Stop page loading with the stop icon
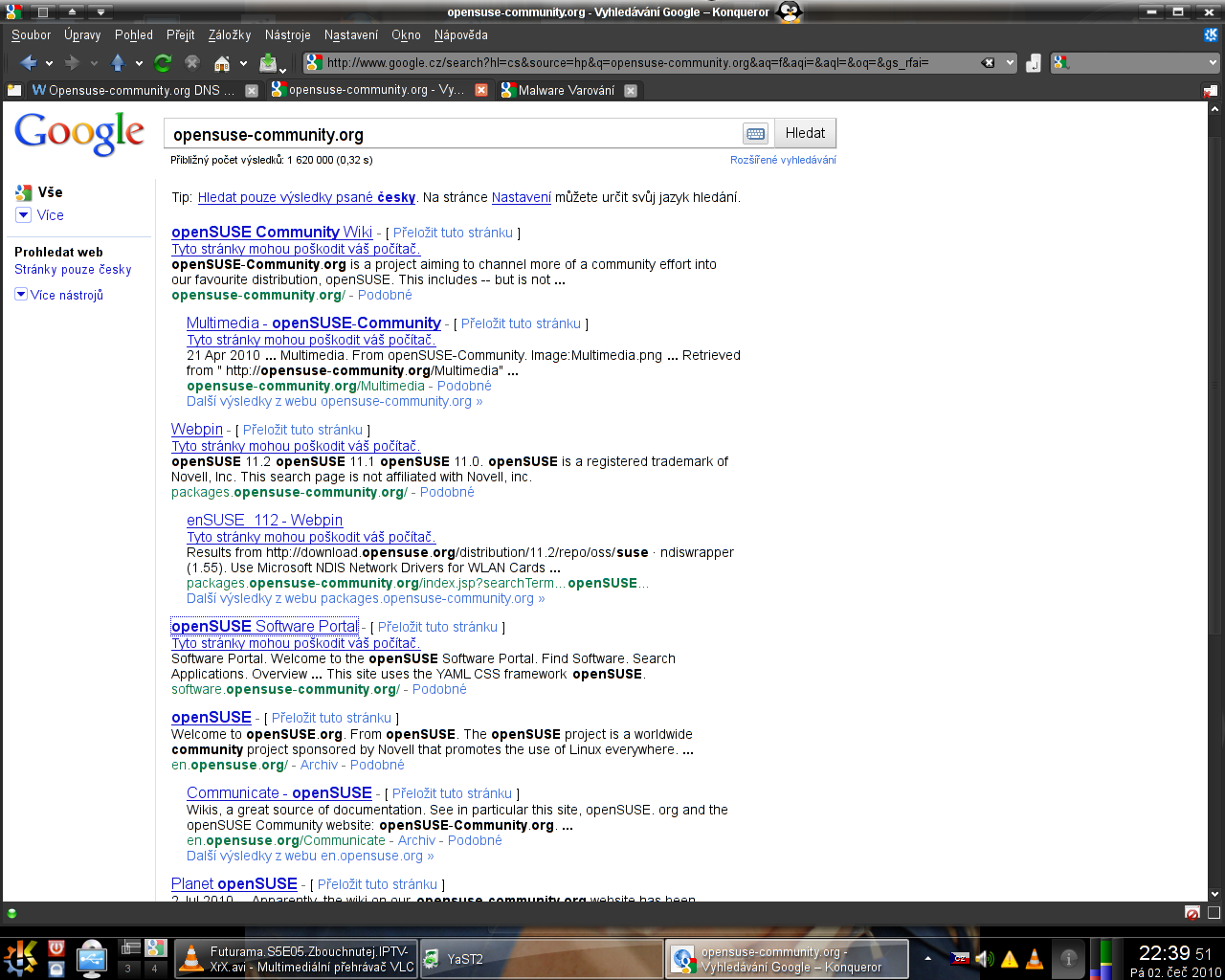Image resolution: width=1225 pixels, height=980 pixels. coord(192,63)
